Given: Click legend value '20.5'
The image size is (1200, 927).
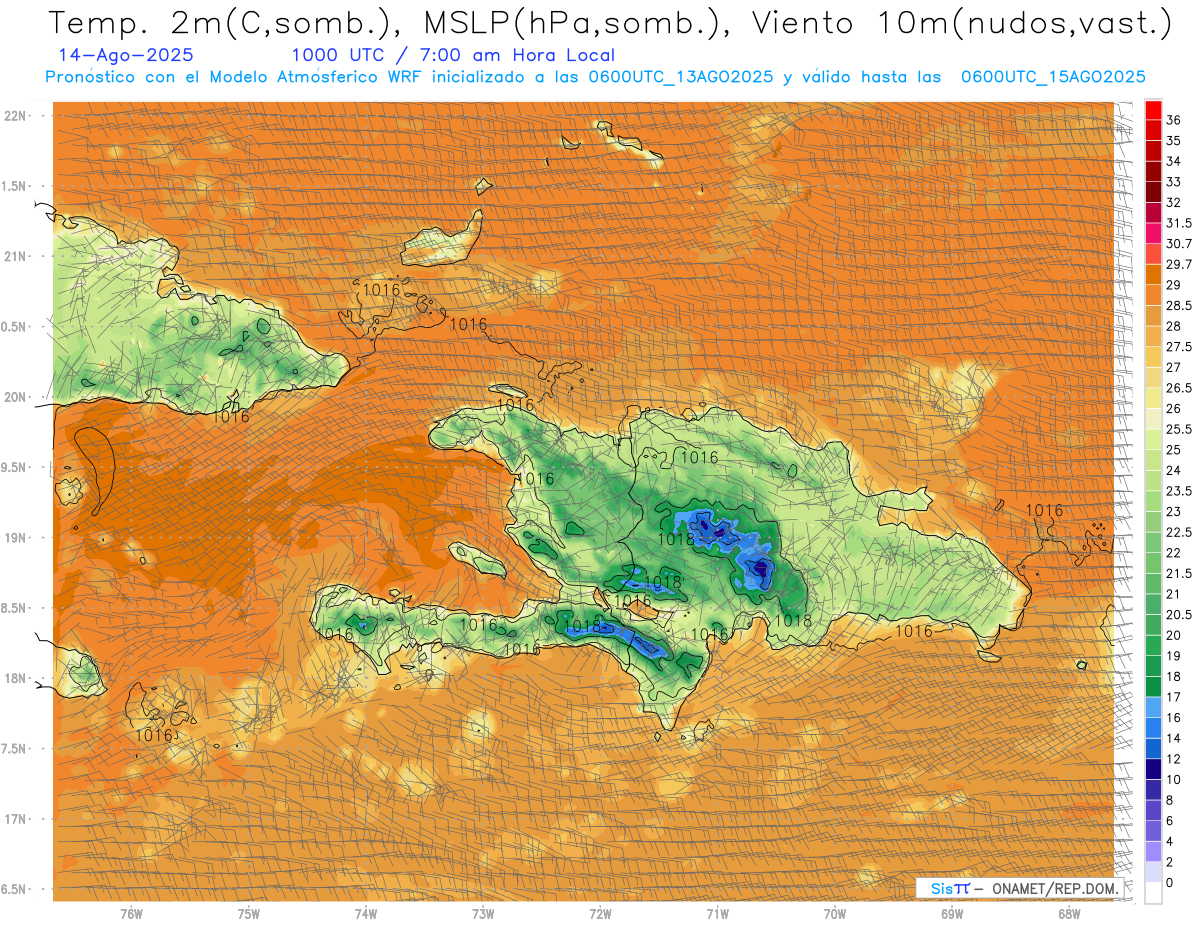Looking at the screenshot, I should (1179, 614).
